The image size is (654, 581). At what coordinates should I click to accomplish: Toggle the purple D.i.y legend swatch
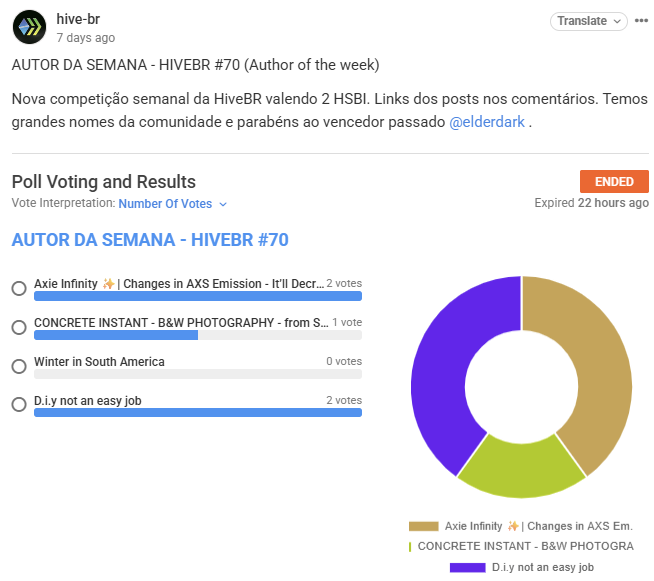468,568
